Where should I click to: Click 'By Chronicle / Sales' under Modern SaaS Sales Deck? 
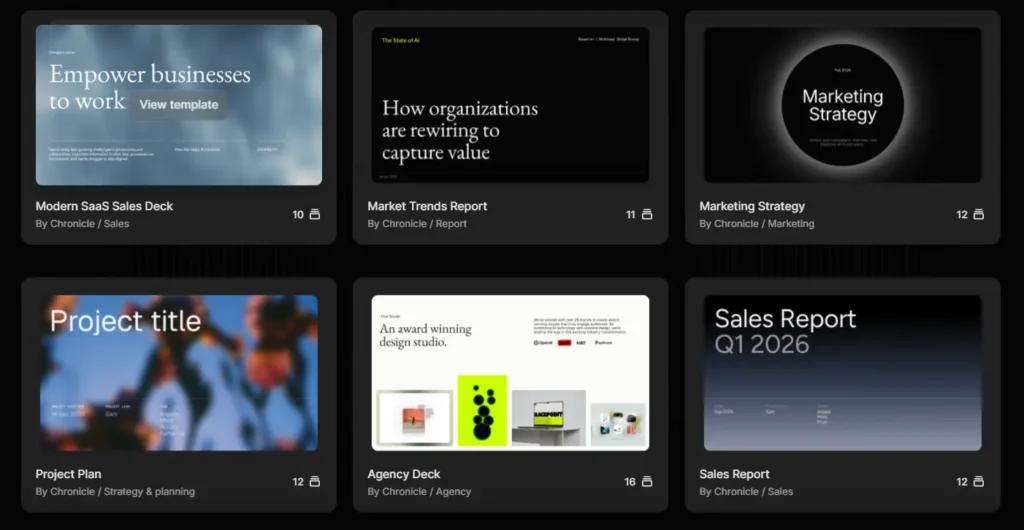point(82,224)
